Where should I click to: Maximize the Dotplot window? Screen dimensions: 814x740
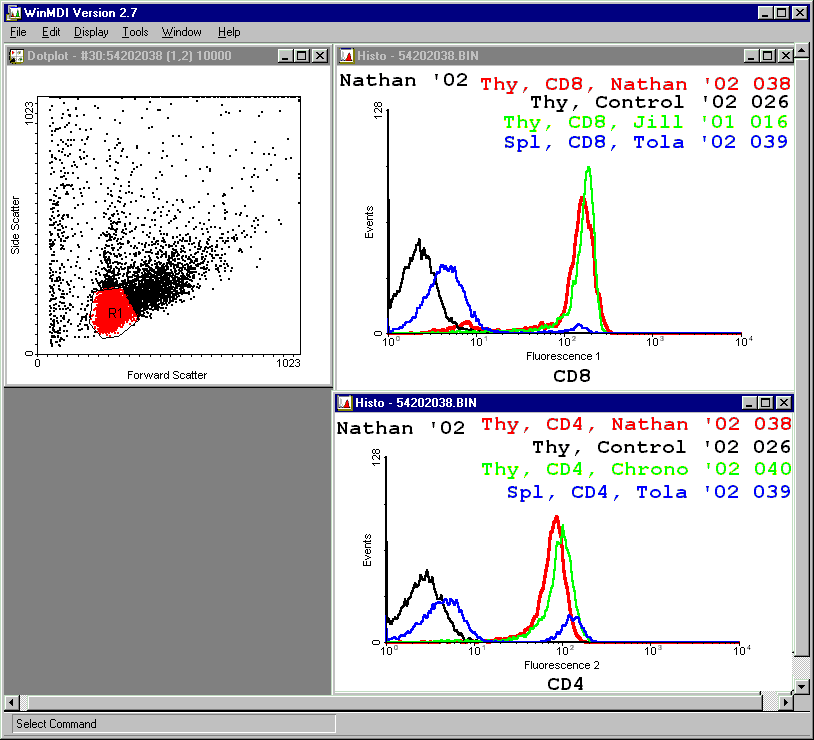tap(302, 56)
